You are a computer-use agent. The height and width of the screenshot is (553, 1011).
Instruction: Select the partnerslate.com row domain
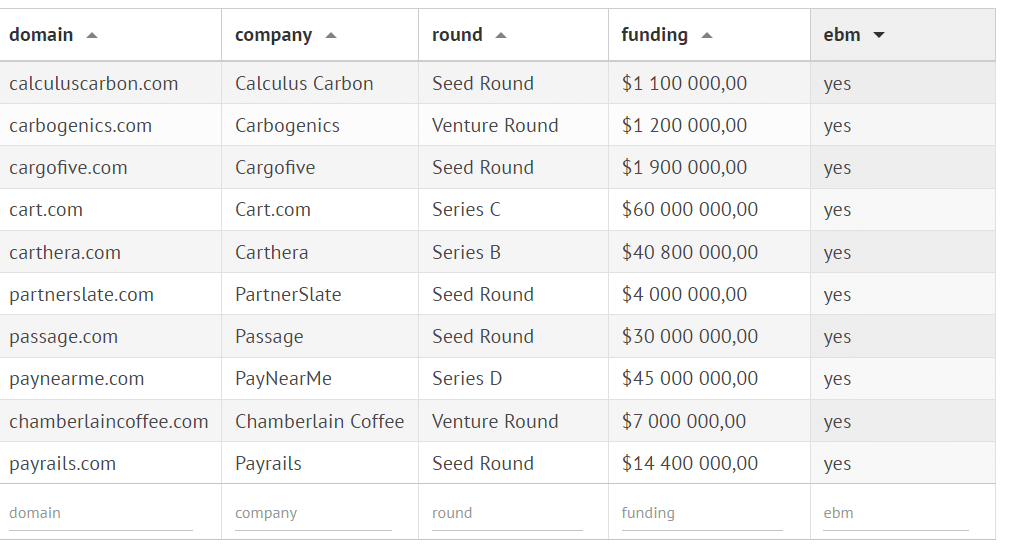click(82, 295)
